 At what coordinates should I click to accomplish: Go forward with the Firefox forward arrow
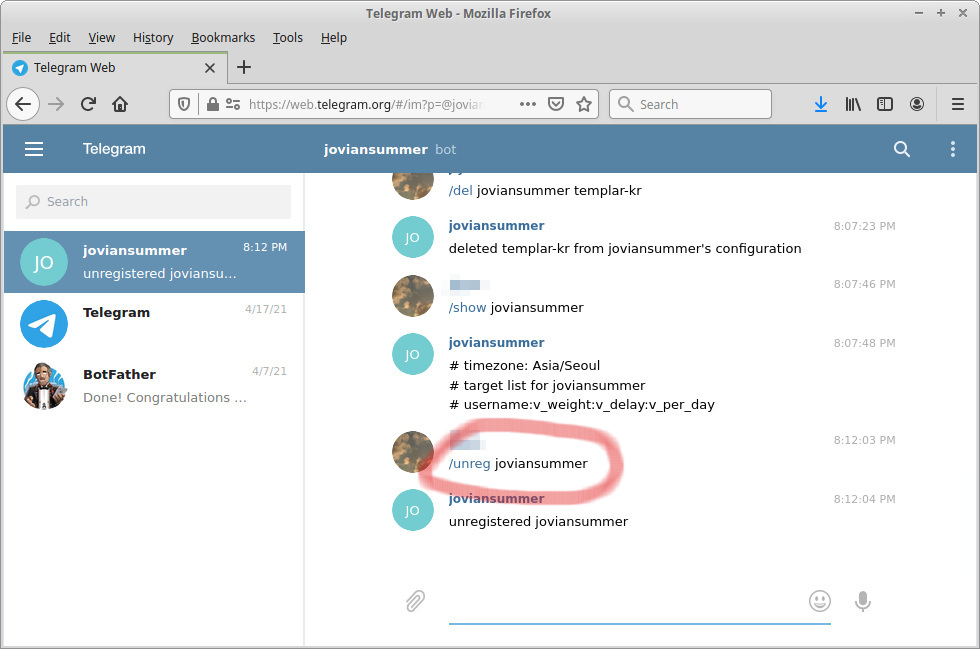click(x=56, y=104)
